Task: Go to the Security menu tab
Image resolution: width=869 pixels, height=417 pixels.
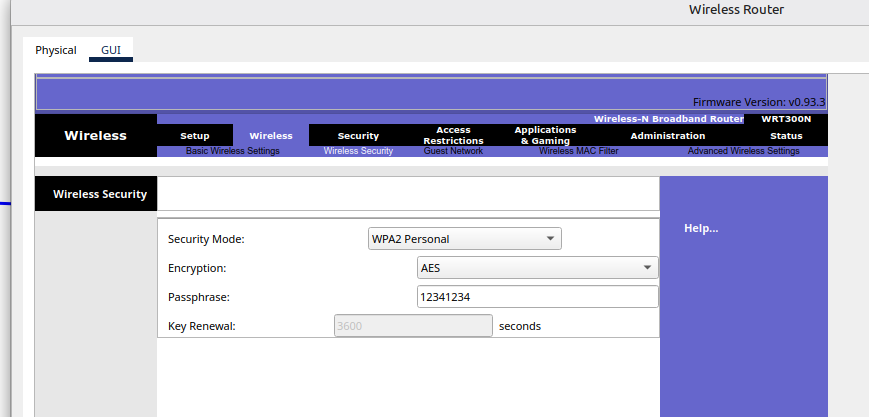Action: pos(358,136)
